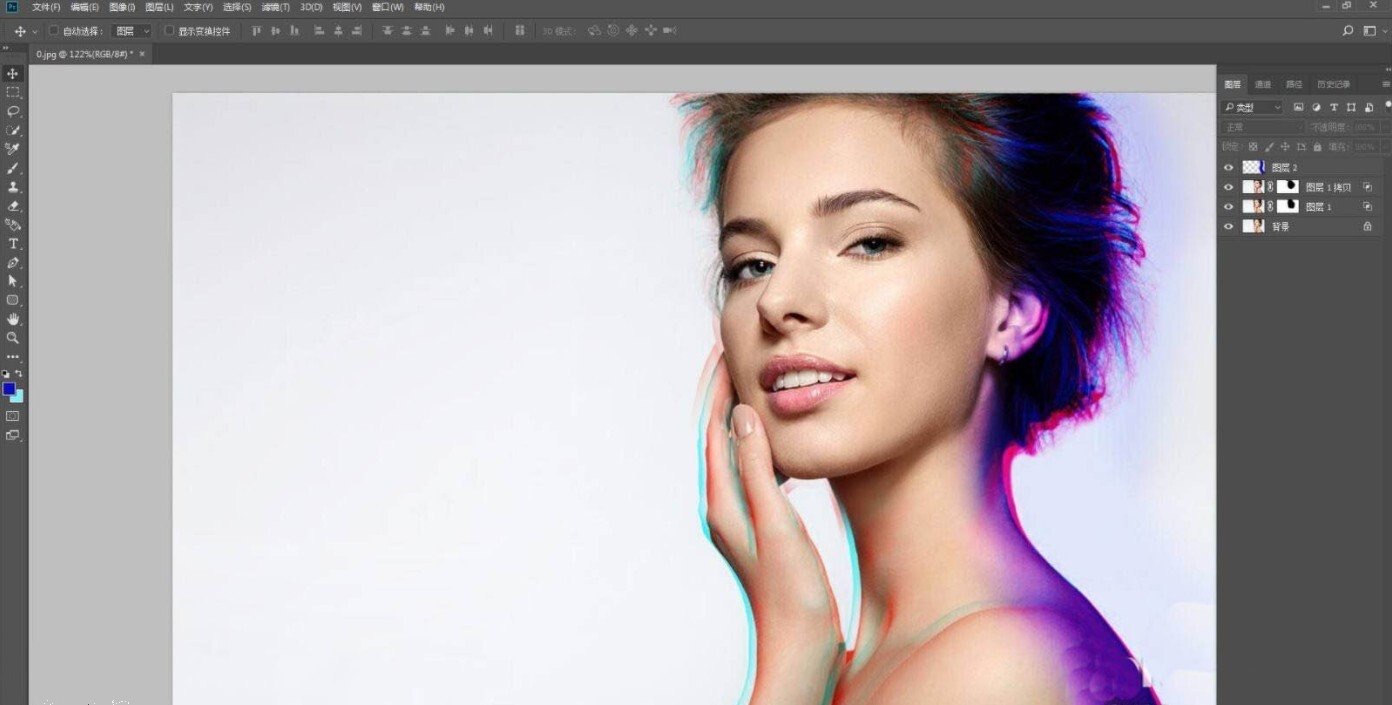Select the Rectangular Marquee tool
1392x705 pixels.
pos(13,92)
